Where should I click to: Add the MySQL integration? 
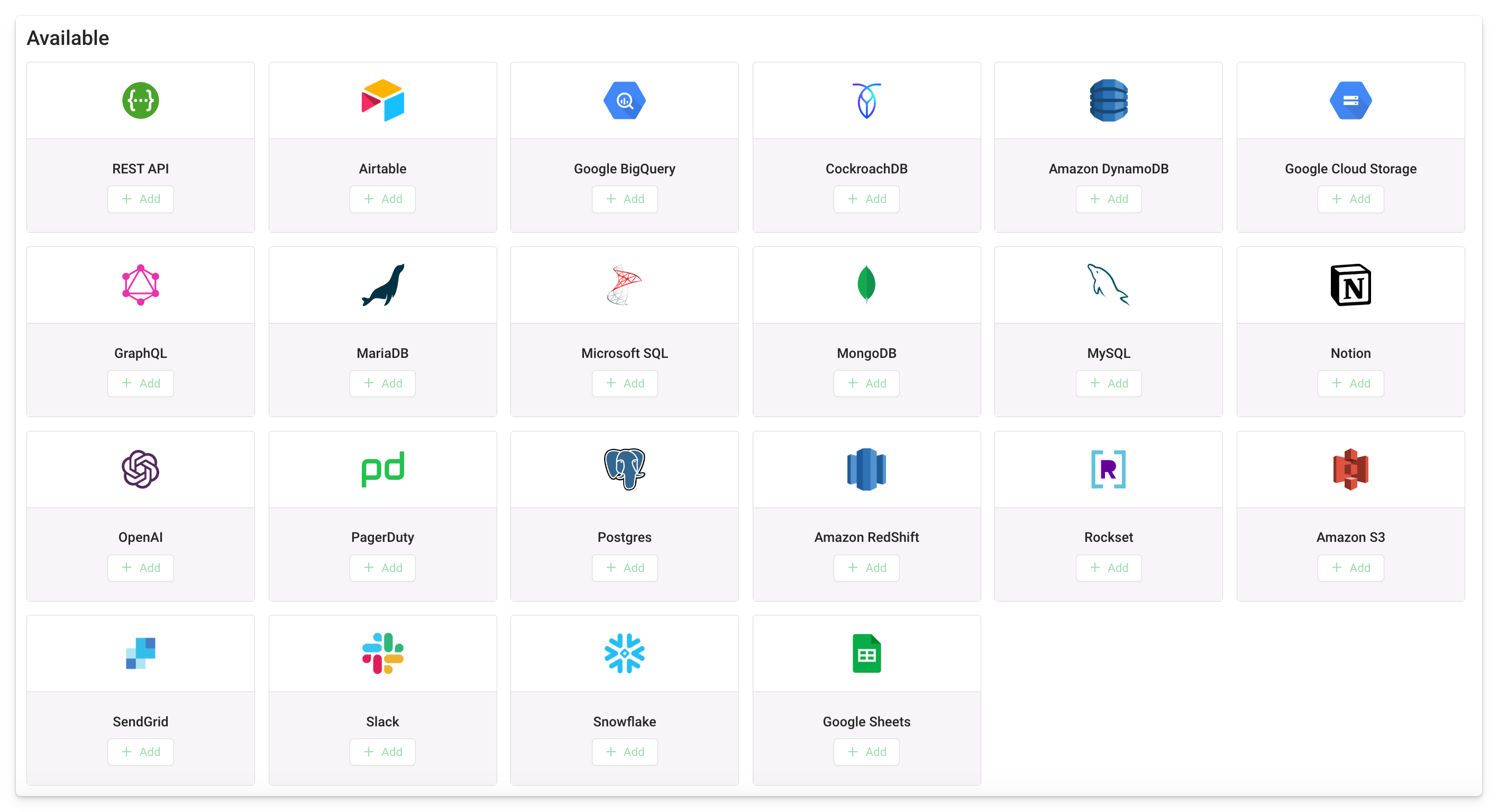point(1108,383)
